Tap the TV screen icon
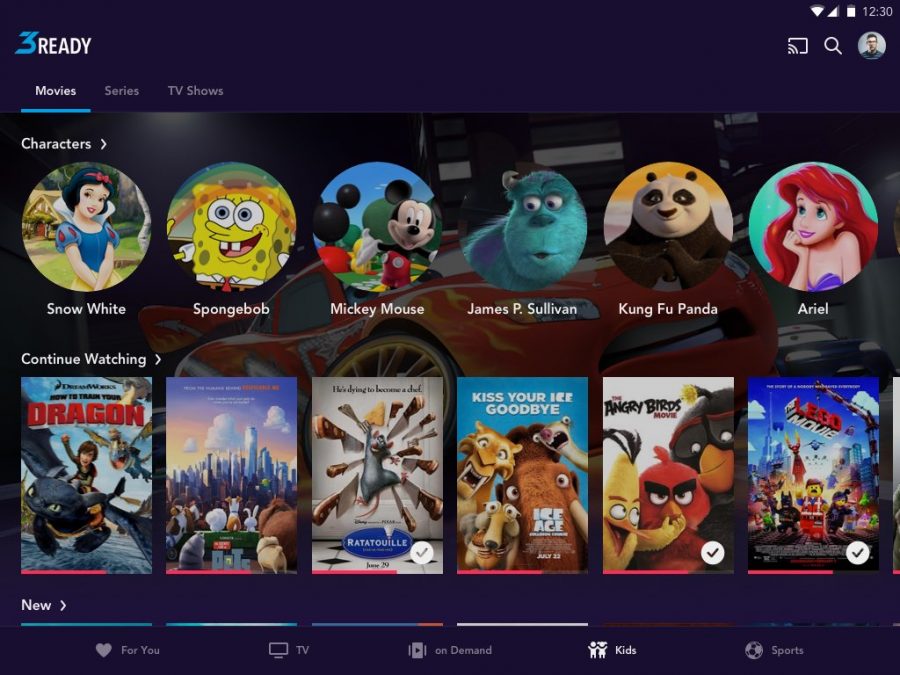Image resolution: width=900 pixels, height=675 pixels. pos(278,650)
